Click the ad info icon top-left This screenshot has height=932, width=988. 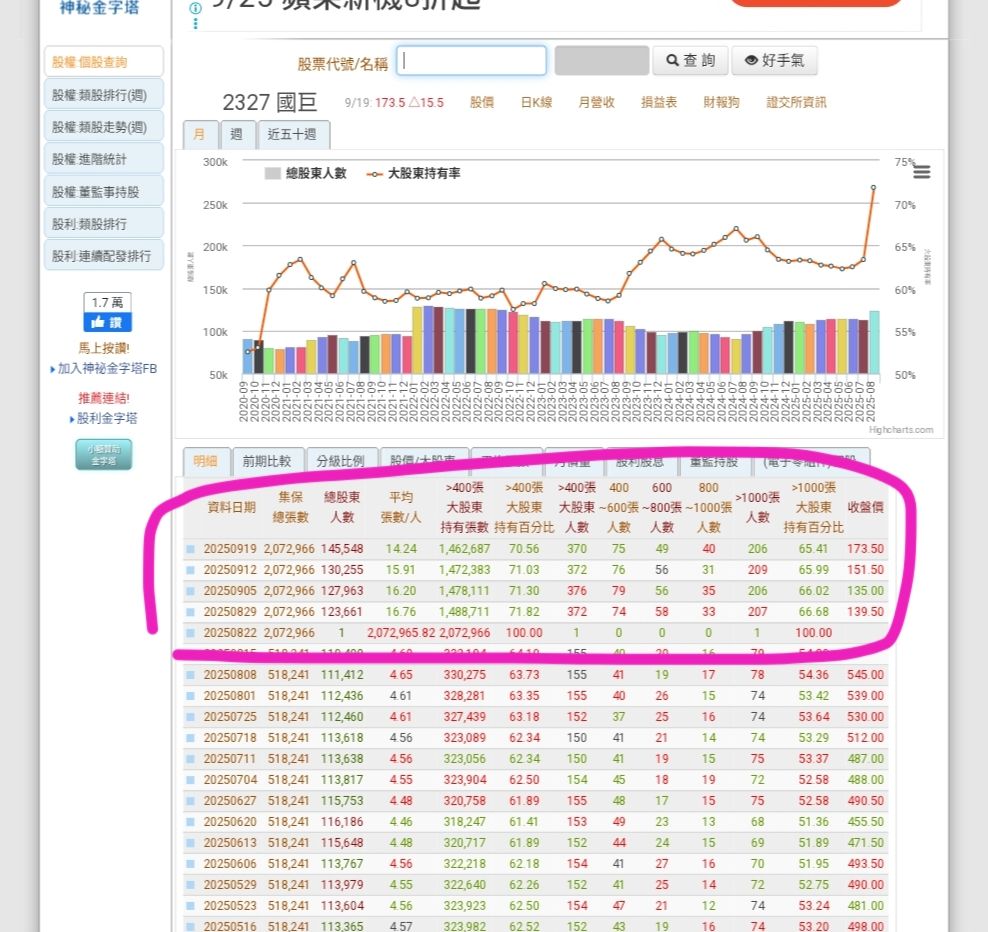pos(195,8)
